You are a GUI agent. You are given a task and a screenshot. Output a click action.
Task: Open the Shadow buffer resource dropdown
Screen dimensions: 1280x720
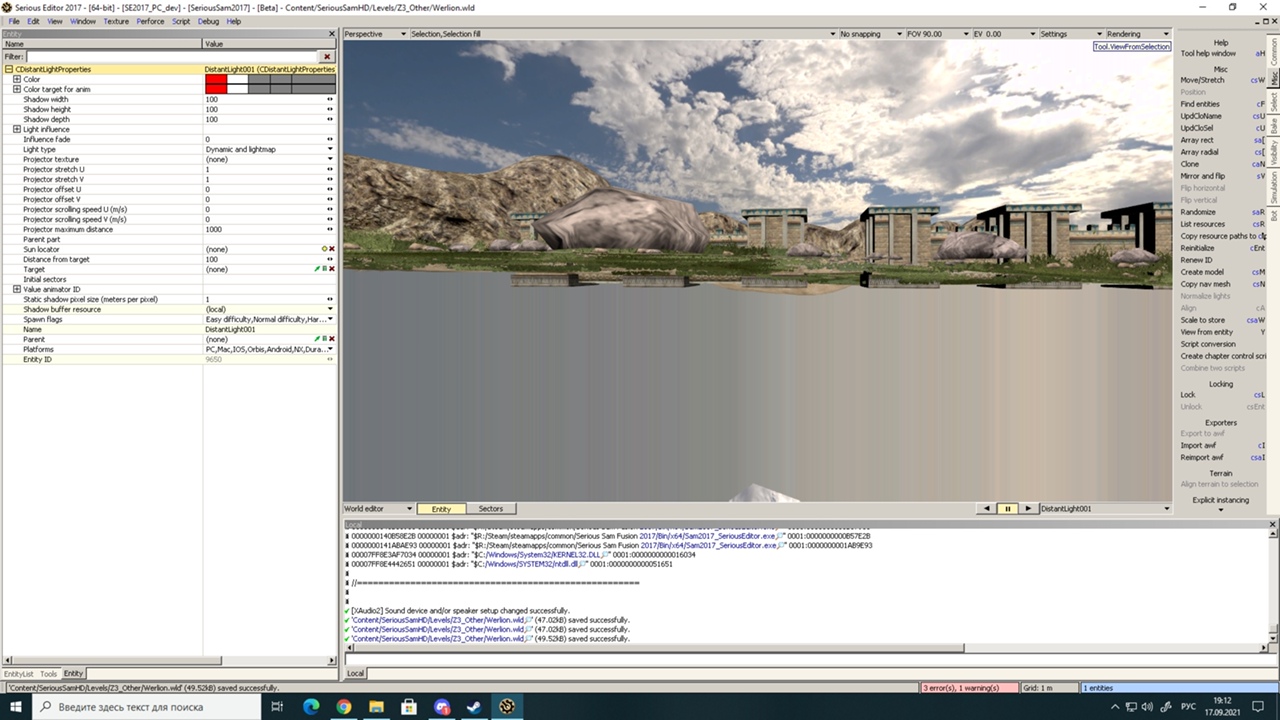coord(330,309)
